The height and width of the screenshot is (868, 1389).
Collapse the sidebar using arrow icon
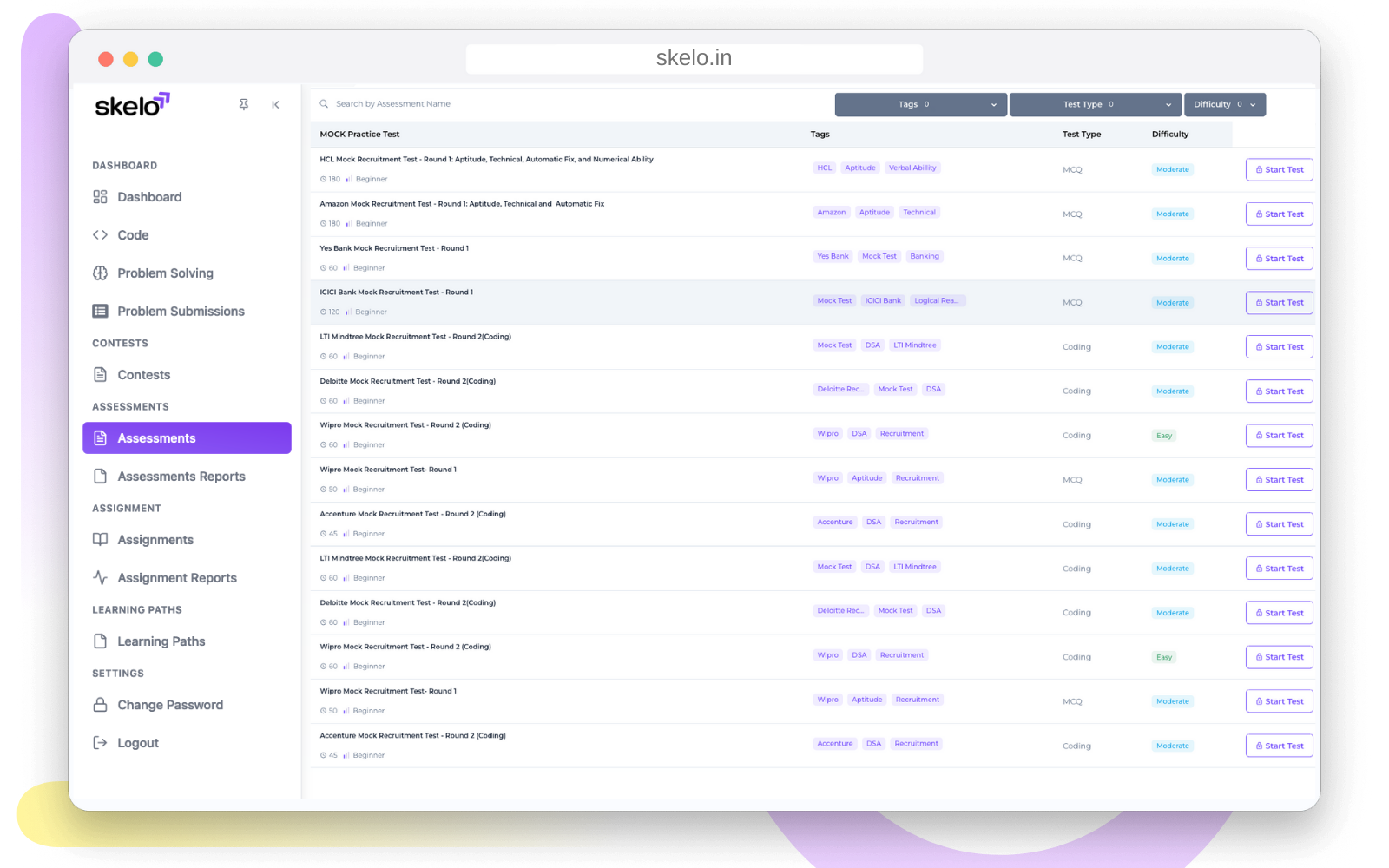point(275,104)
